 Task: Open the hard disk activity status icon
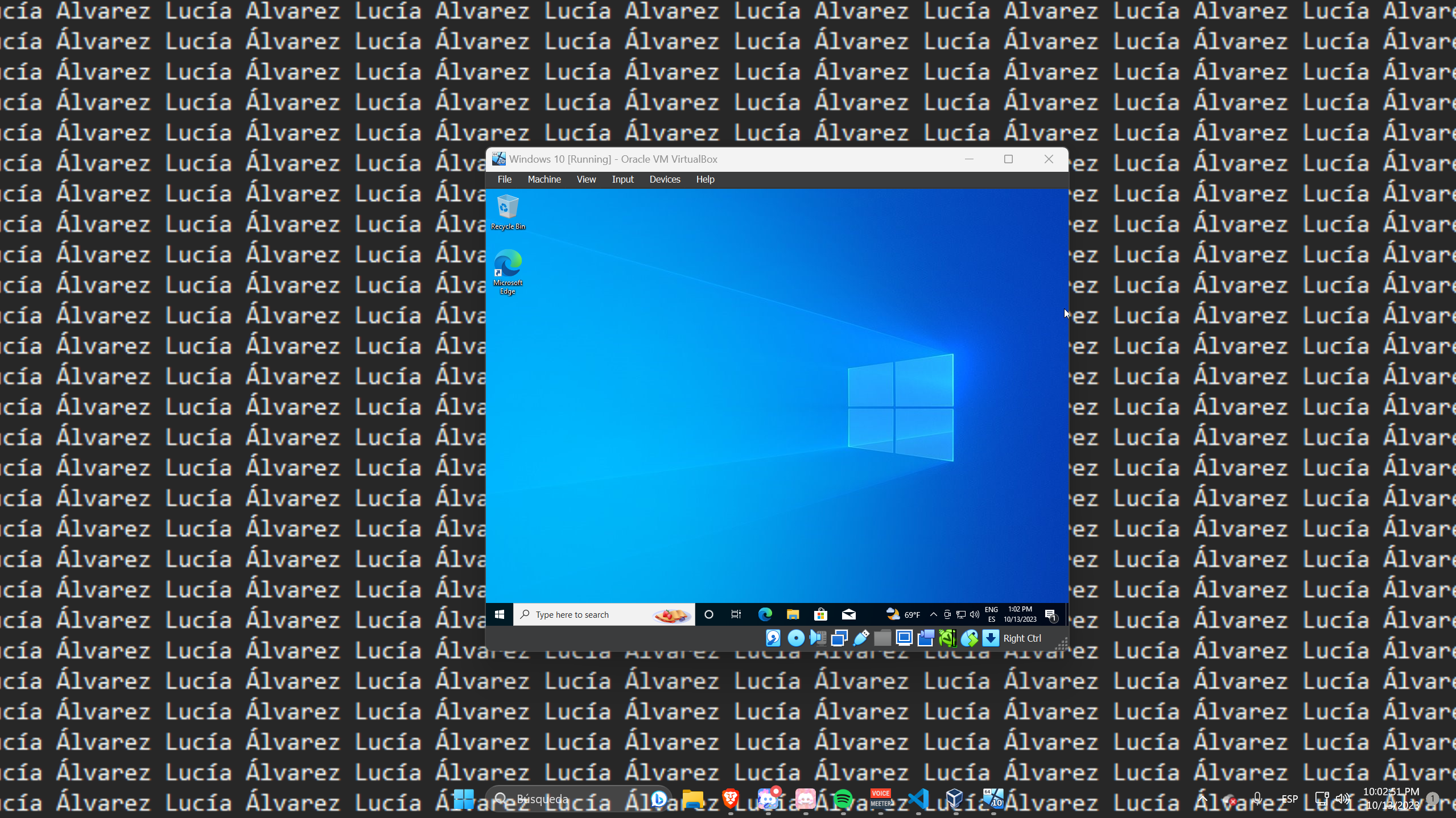(x=773, y=638)
